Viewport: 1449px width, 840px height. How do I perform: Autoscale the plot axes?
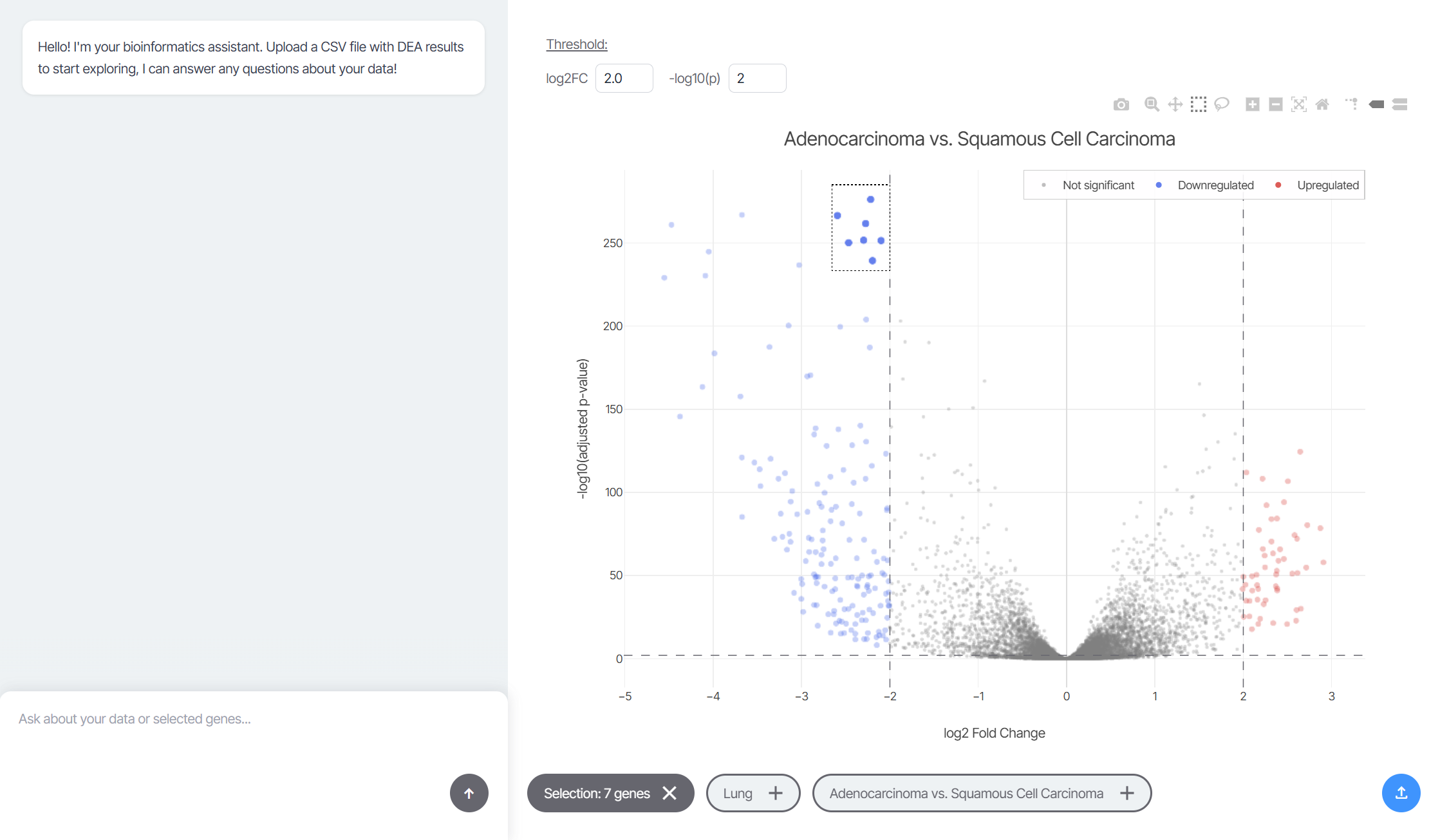(x=1298, y=104)
